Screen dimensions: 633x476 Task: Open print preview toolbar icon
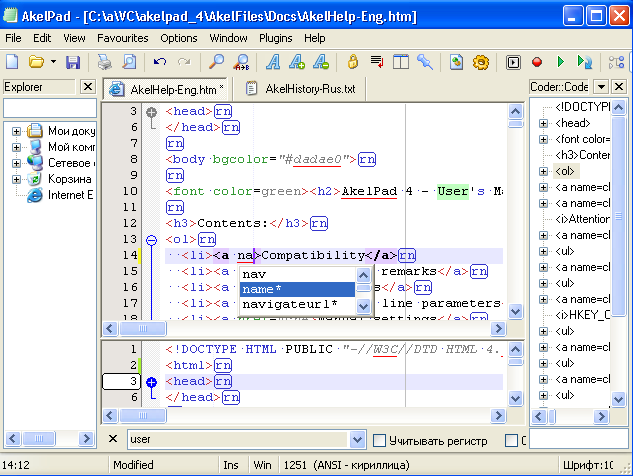pos(129,62)
